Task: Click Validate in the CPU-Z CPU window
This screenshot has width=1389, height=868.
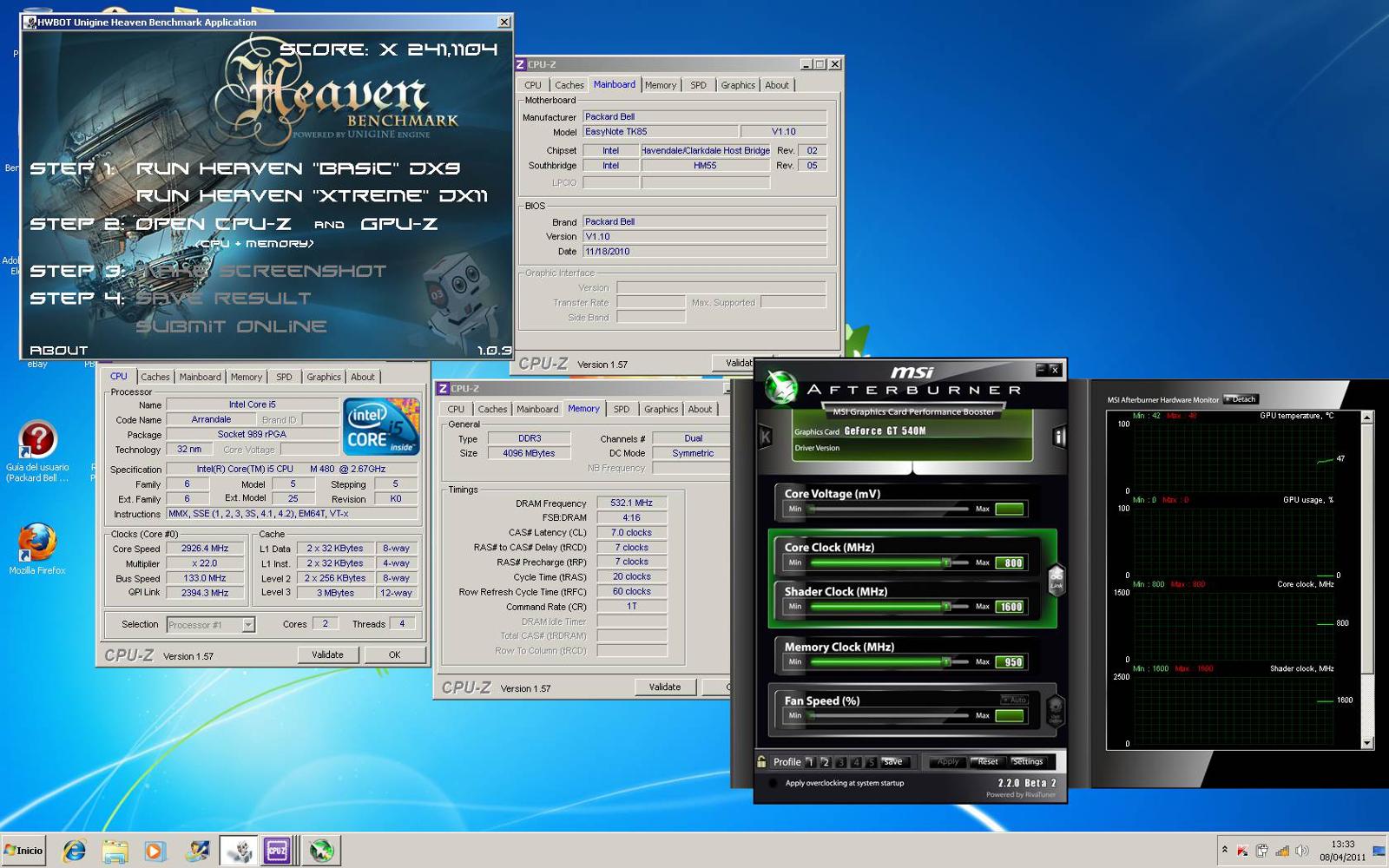Action: pyautogui.click(x=327, y=654)
